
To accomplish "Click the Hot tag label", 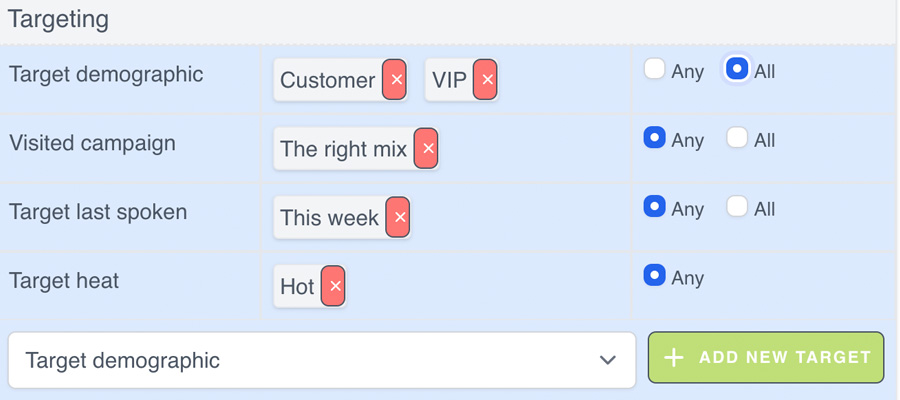I will pyautogui.click(x=297, y=287).
